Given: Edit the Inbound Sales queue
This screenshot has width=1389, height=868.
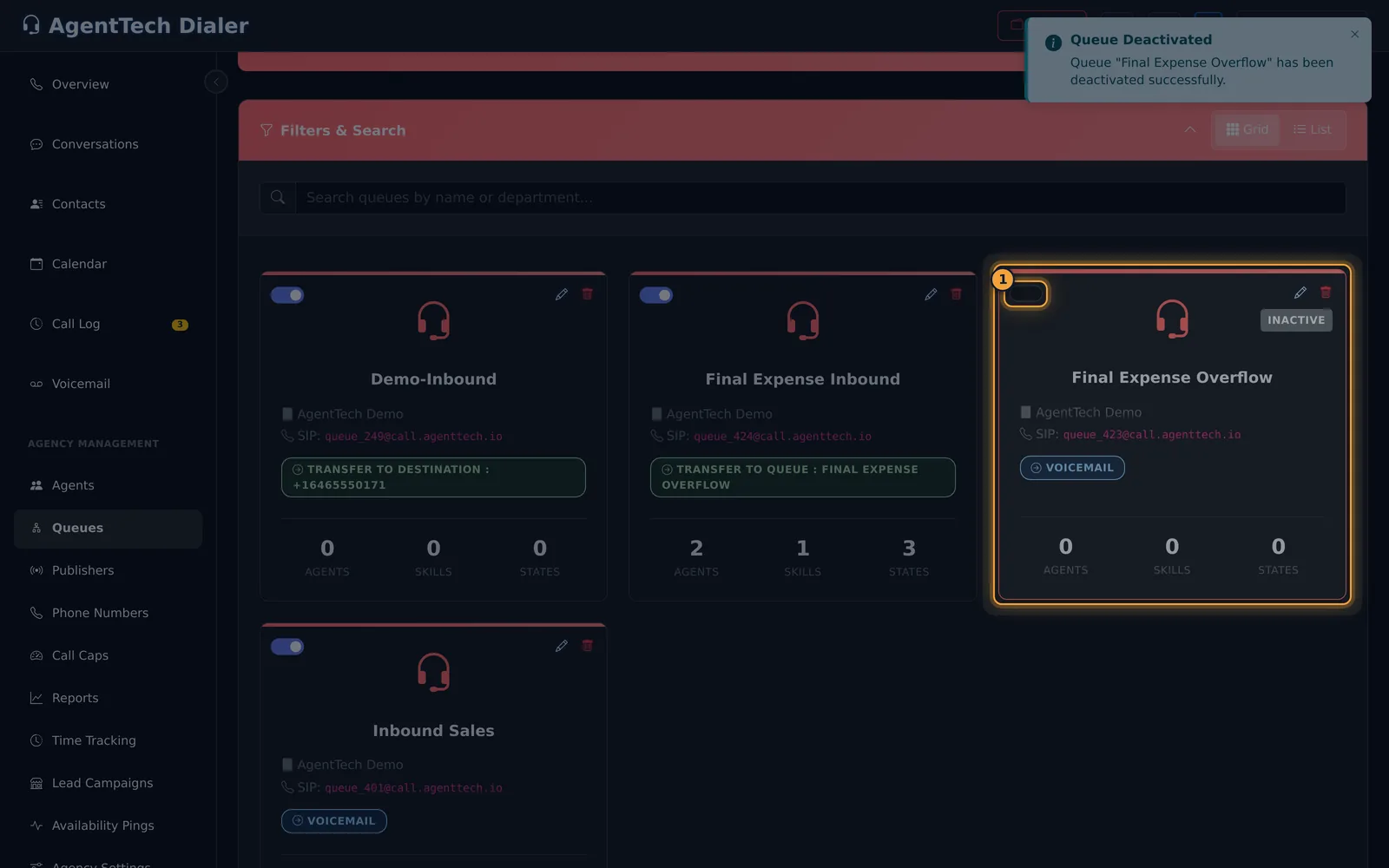Looking at the screenshot, I should click(562, 646).
